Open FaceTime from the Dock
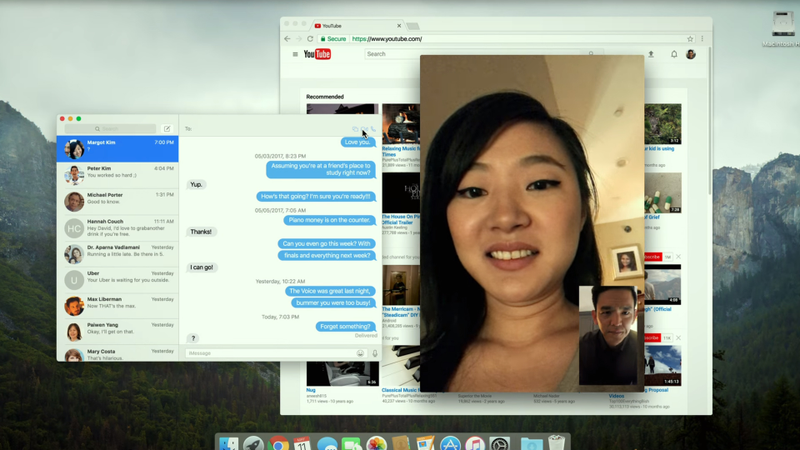The width and height of the screenshot is (800, 450). tap(352, 443)
